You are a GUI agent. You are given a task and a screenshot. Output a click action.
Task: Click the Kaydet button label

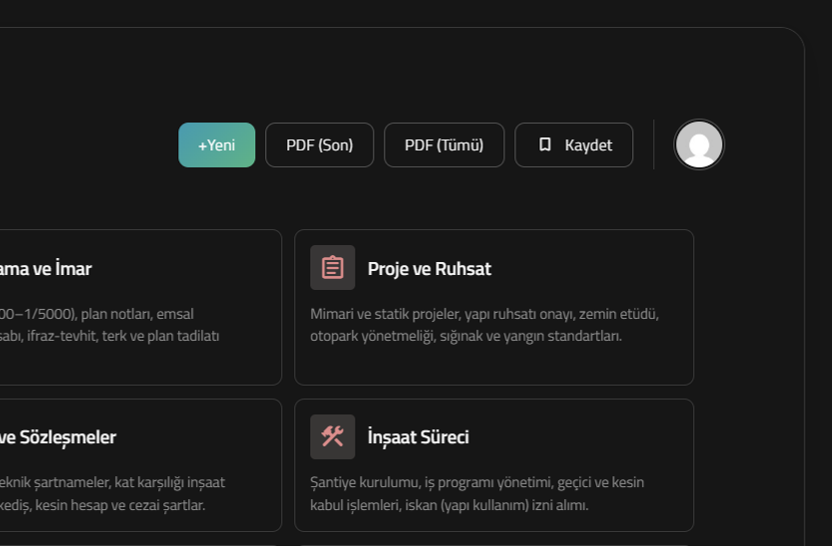588,145
